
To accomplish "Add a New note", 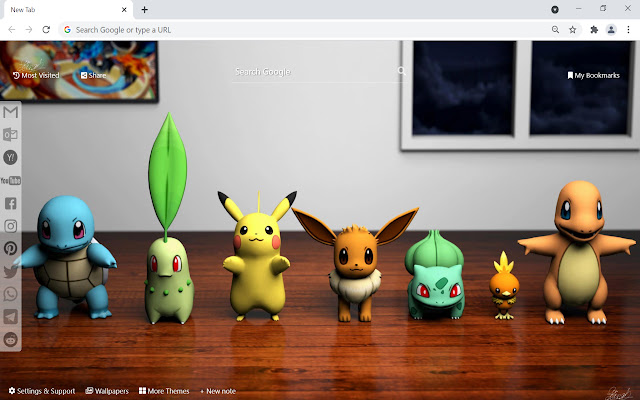I will click(218, 391).
